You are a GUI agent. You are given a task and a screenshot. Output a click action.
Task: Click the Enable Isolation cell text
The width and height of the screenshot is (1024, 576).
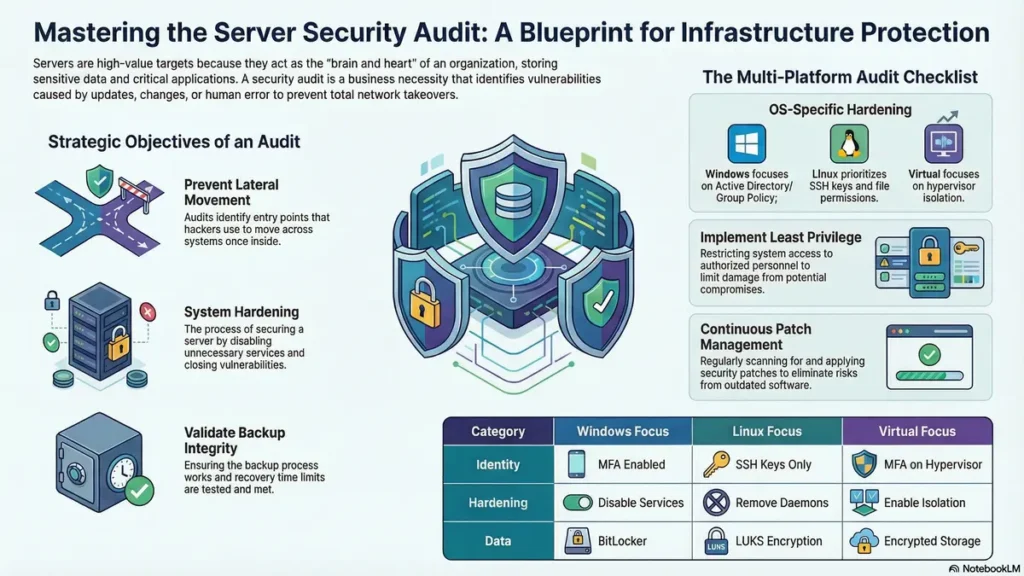click(x=924, y=502)
